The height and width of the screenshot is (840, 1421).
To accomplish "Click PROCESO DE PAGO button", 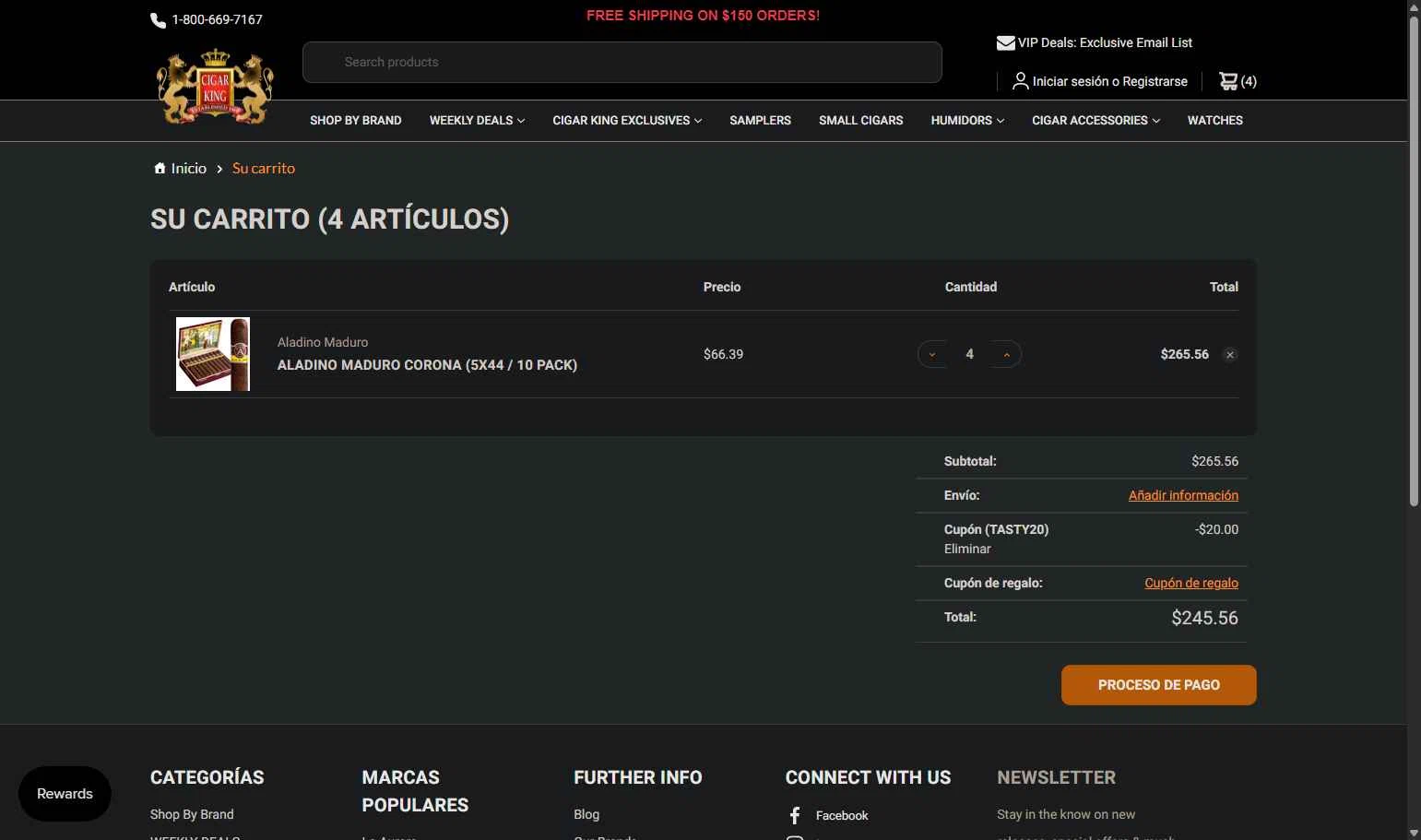I will (1158, 685).
